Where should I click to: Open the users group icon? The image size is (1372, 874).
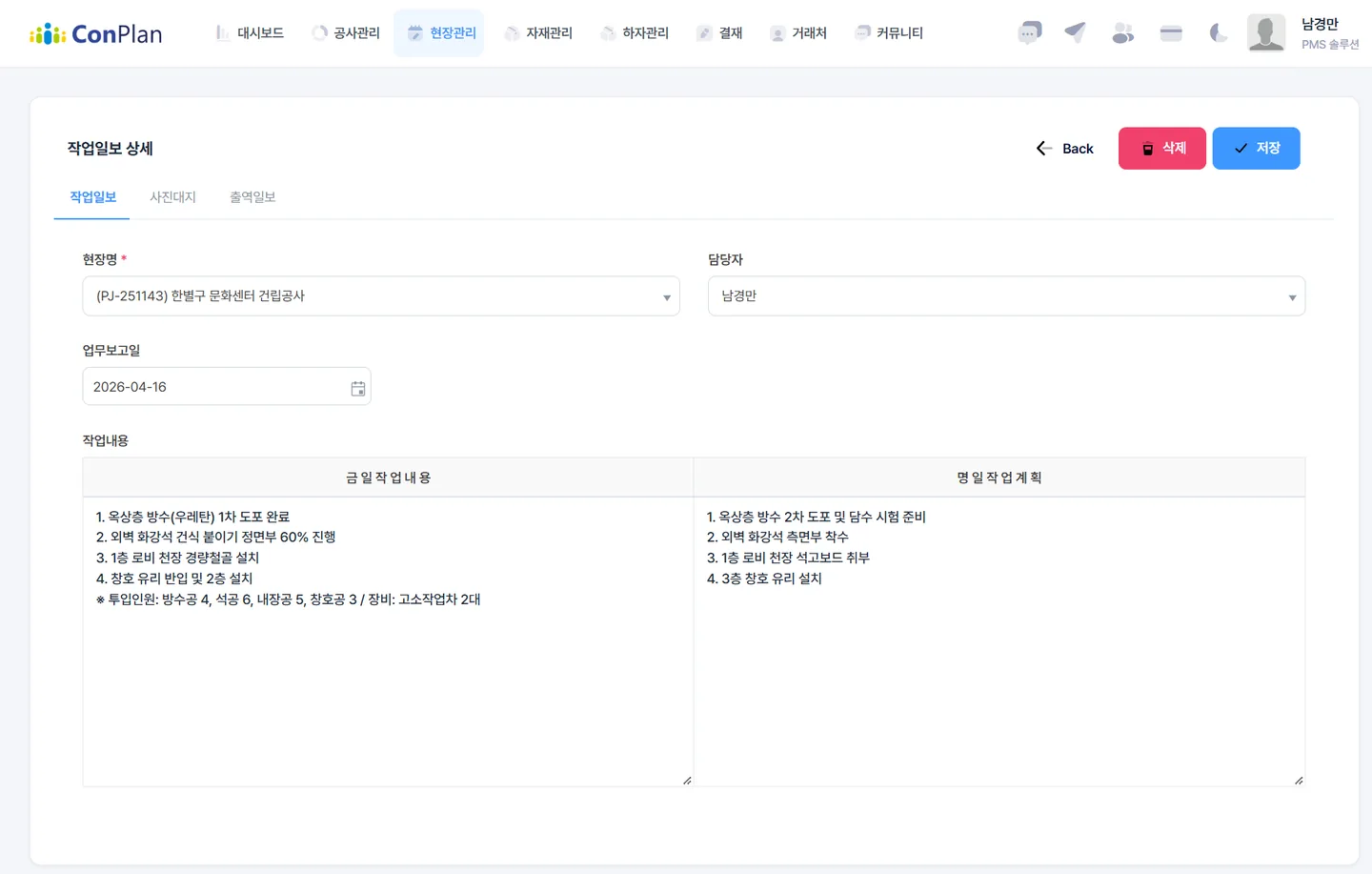[1123, 33]
